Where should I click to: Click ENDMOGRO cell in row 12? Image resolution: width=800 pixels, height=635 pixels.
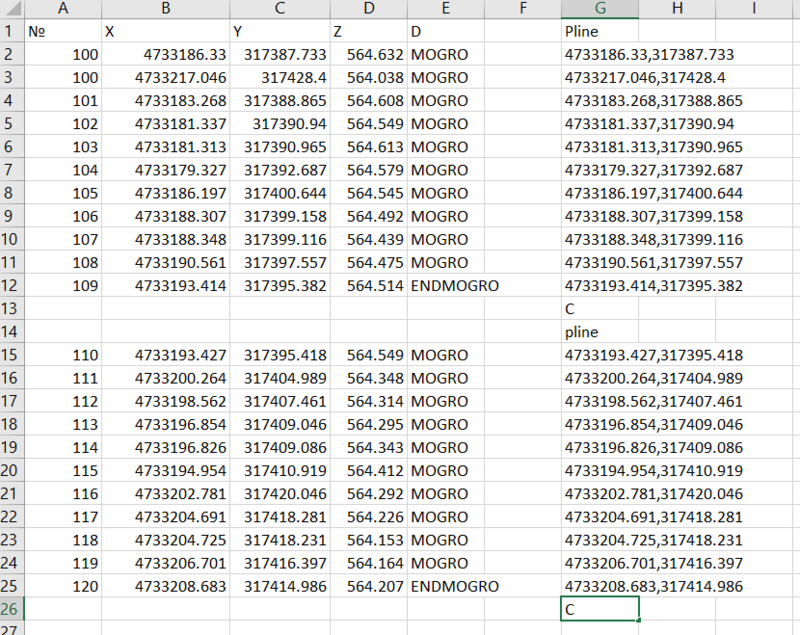coord(455,286)
